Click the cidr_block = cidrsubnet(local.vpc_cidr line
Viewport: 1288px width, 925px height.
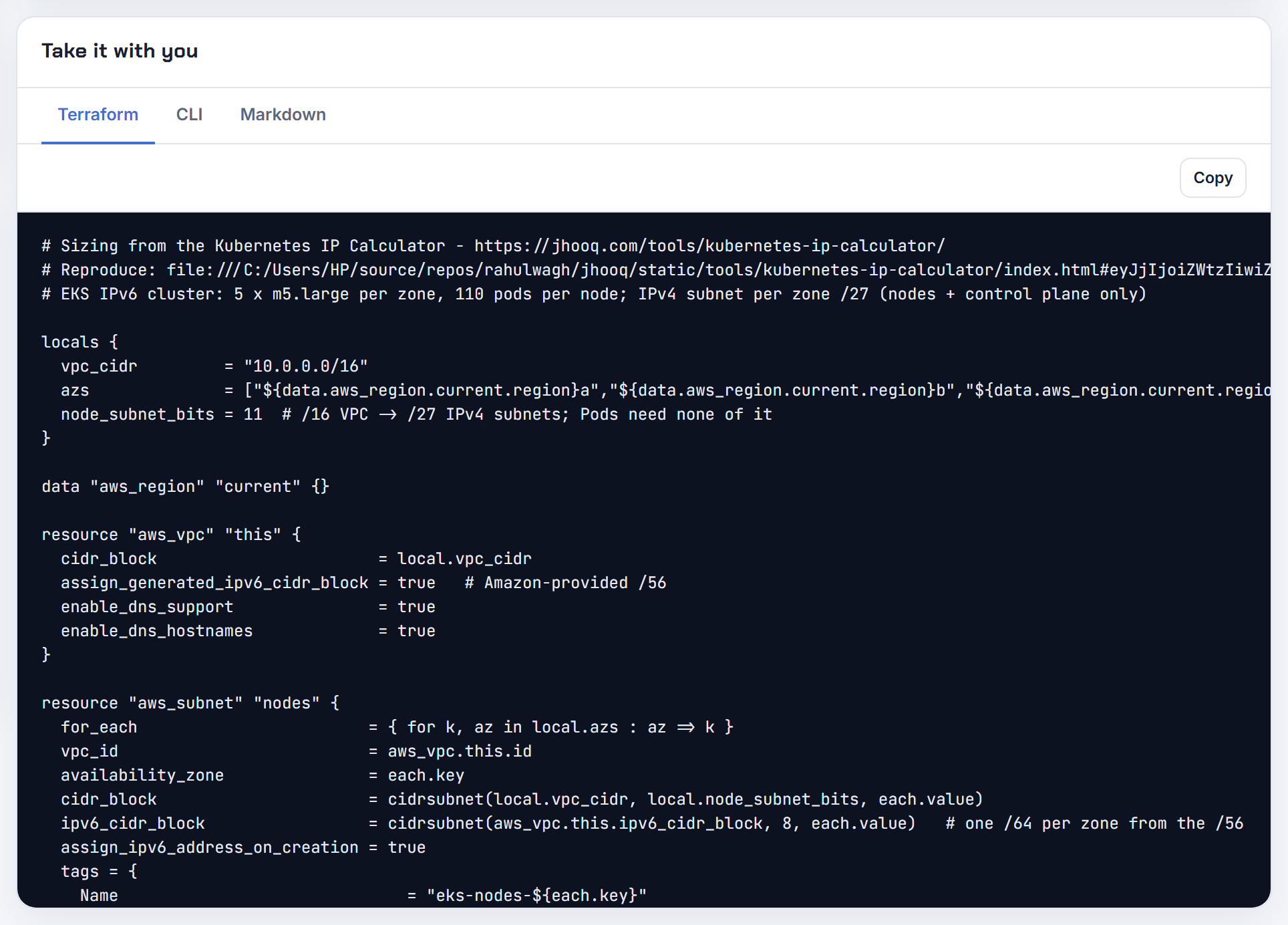(x=522, y=799)
